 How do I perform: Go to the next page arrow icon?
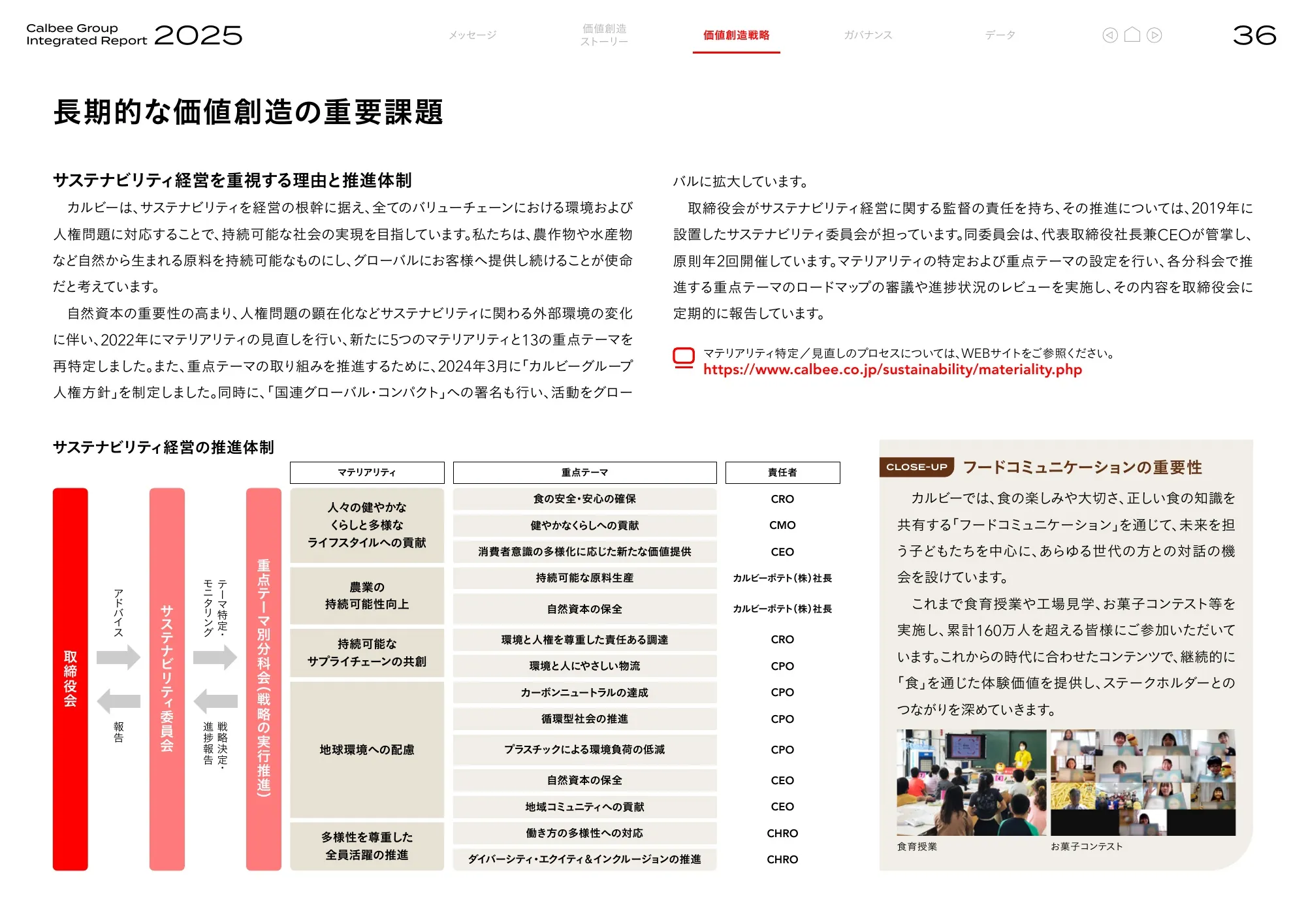1154,35
